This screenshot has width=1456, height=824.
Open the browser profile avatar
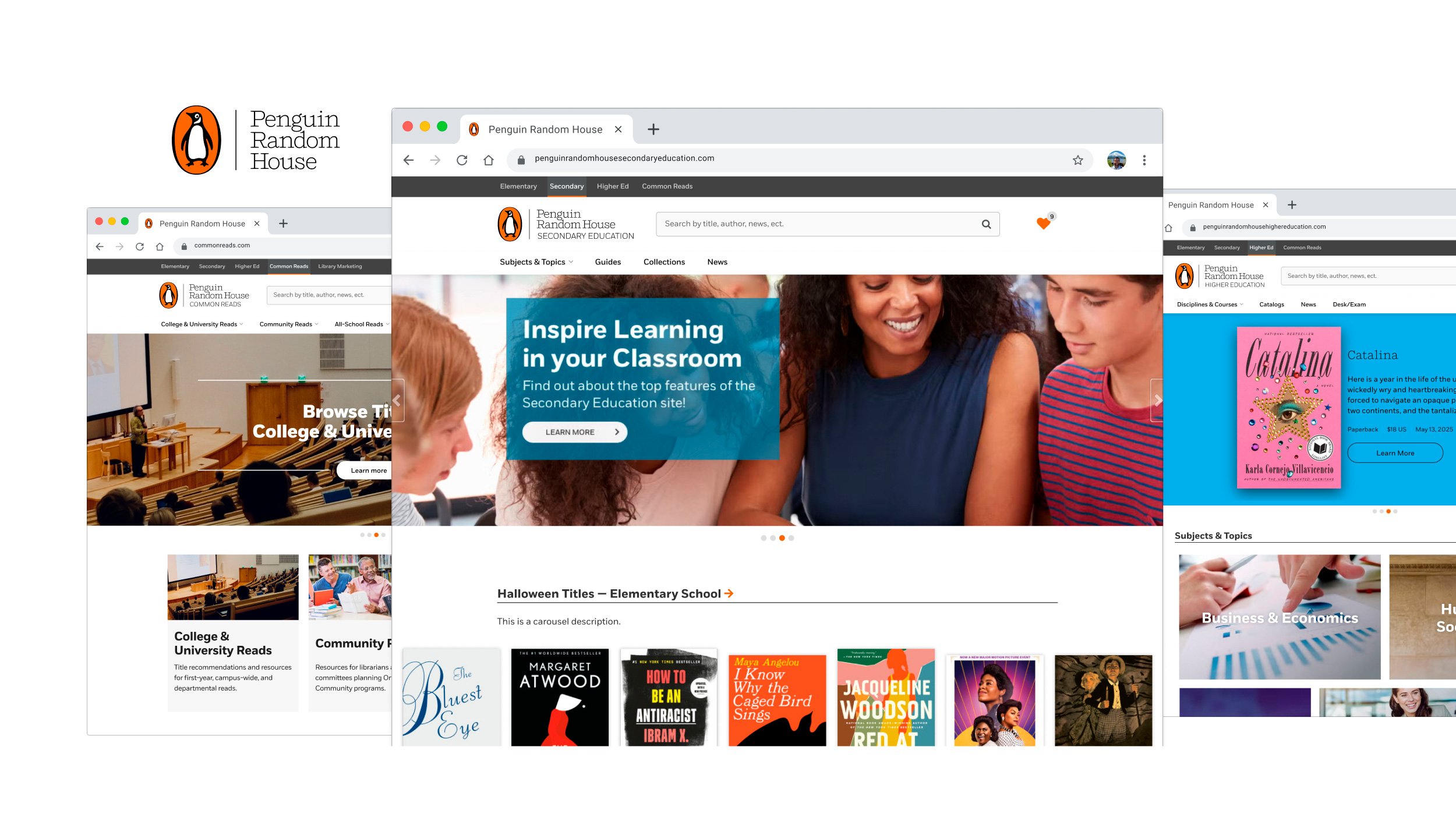[x=1116, y=160]
